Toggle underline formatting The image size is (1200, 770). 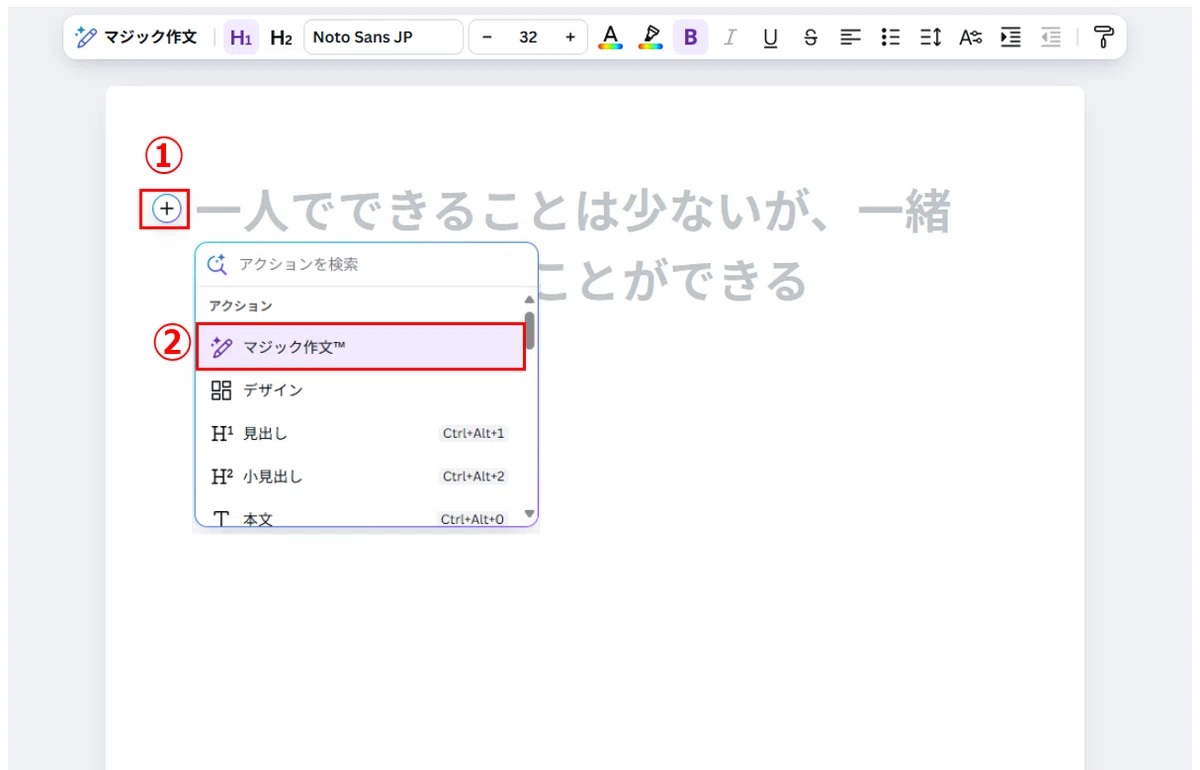click(x=770, y=37)
